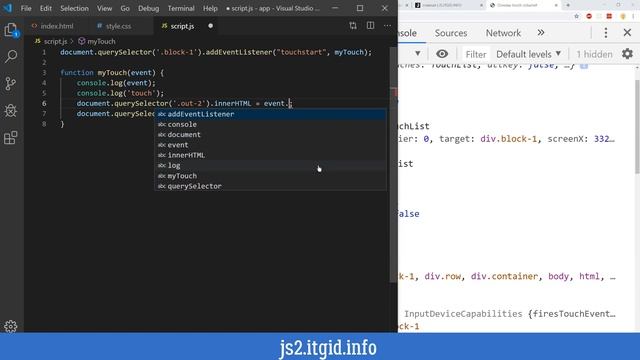Image resolution: width=640 pixels, height=360 pixels.
Task: Open the Help menu
Action: click(210, 8)
